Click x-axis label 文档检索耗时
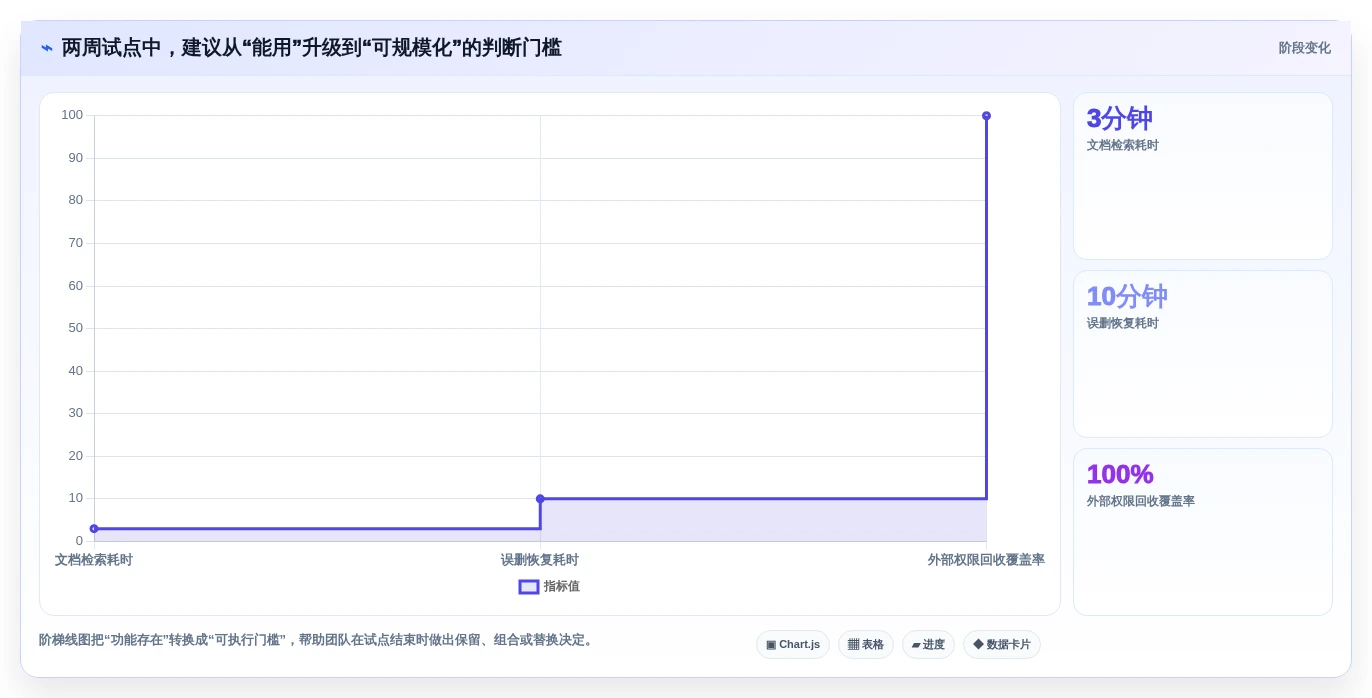This screenshot has width=1372, height=698. click(94, 560)
